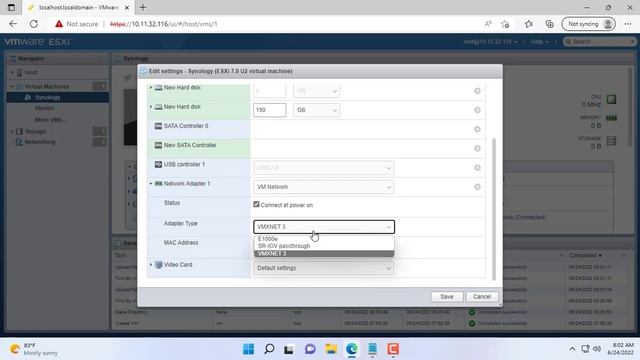Open the Chat icon on taskbar
Image resolution: width=640 pixels, height=360 pixels.
click(310, 349)
